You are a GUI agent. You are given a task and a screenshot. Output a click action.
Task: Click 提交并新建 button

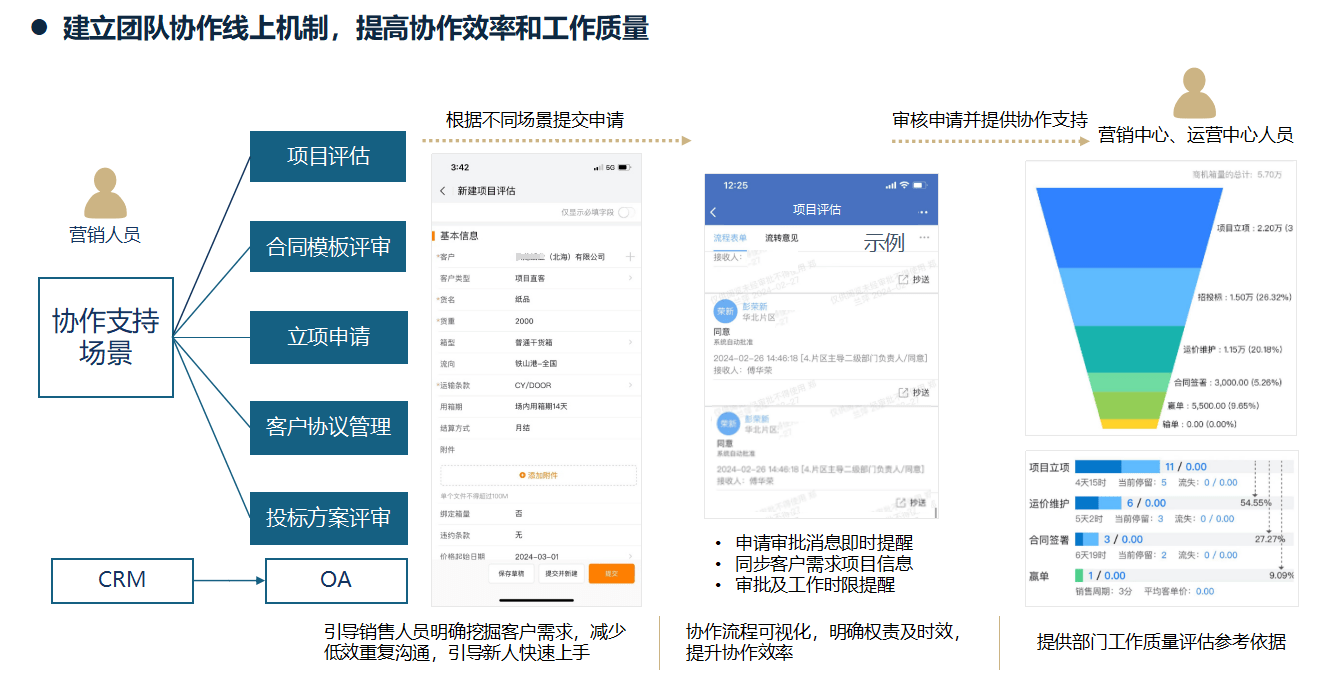(560, 574)
